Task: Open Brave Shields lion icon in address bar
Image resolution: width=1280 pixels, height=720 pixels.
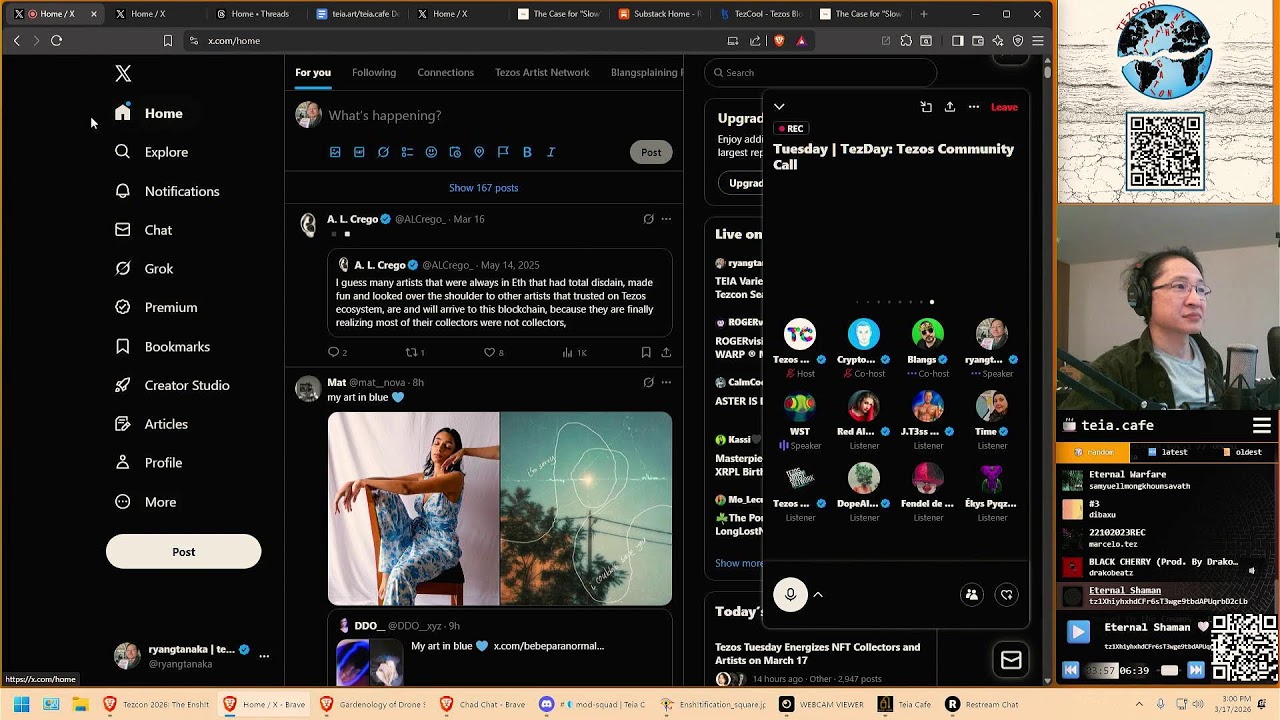Action: tap(779, 41)
